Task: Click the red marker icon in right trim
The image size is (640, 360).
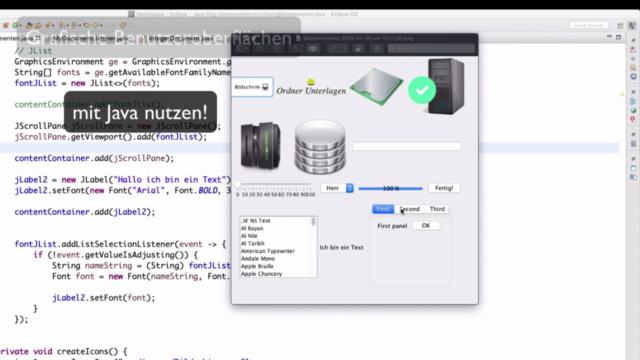Action: 633,119
